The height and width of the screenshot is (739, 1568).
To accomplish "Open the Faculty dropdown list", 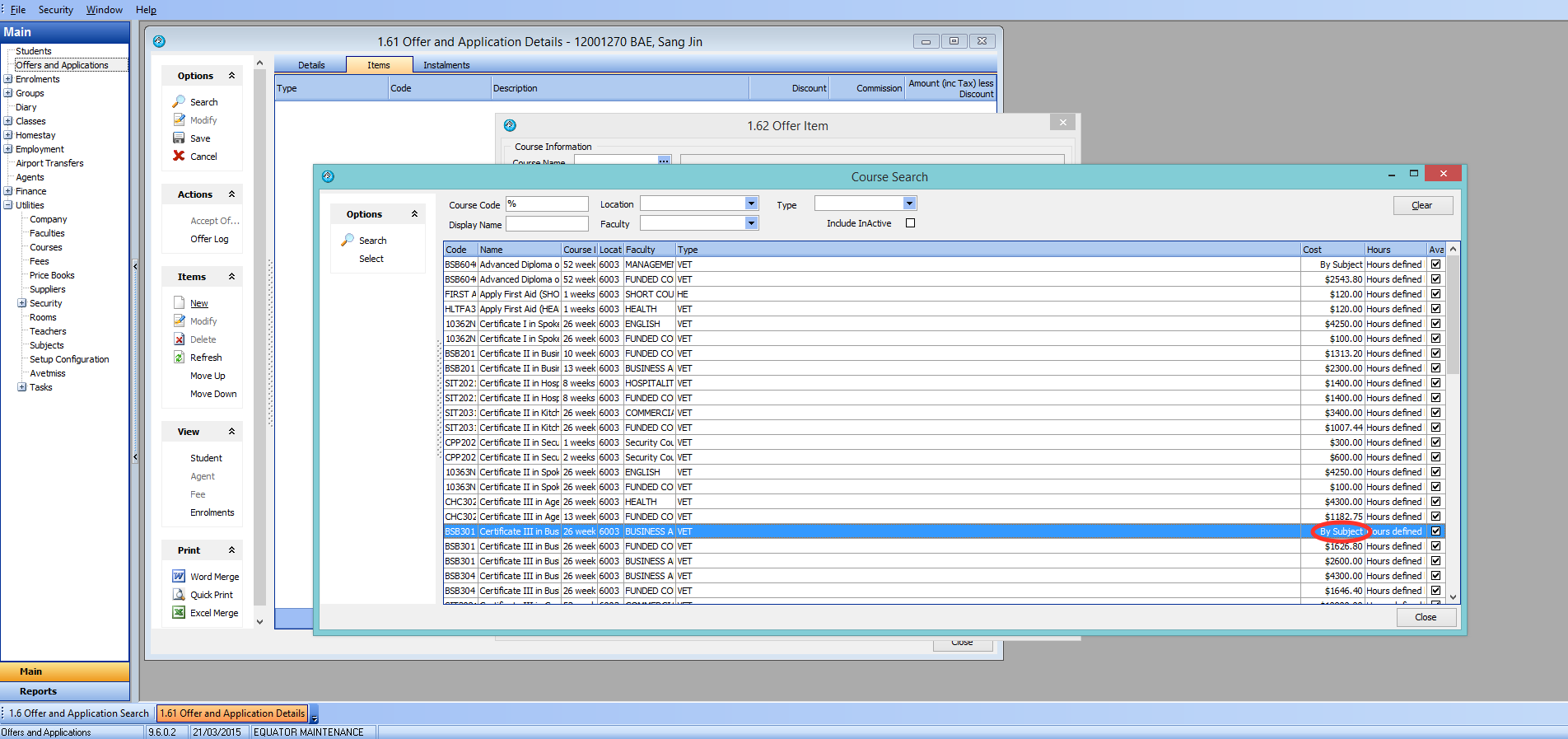I will point(750,223).
